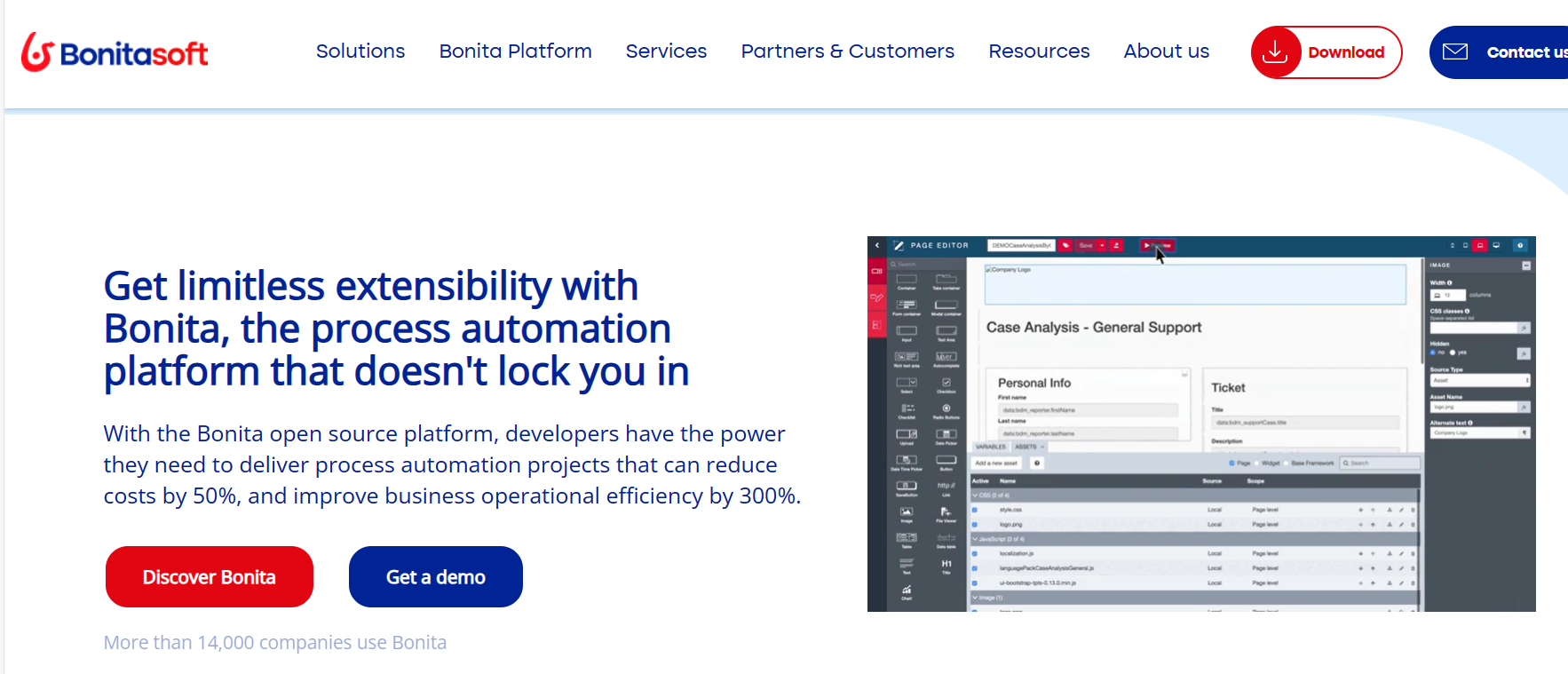Click the Bonitasoft logo
1568x674 pixels.
115,52
